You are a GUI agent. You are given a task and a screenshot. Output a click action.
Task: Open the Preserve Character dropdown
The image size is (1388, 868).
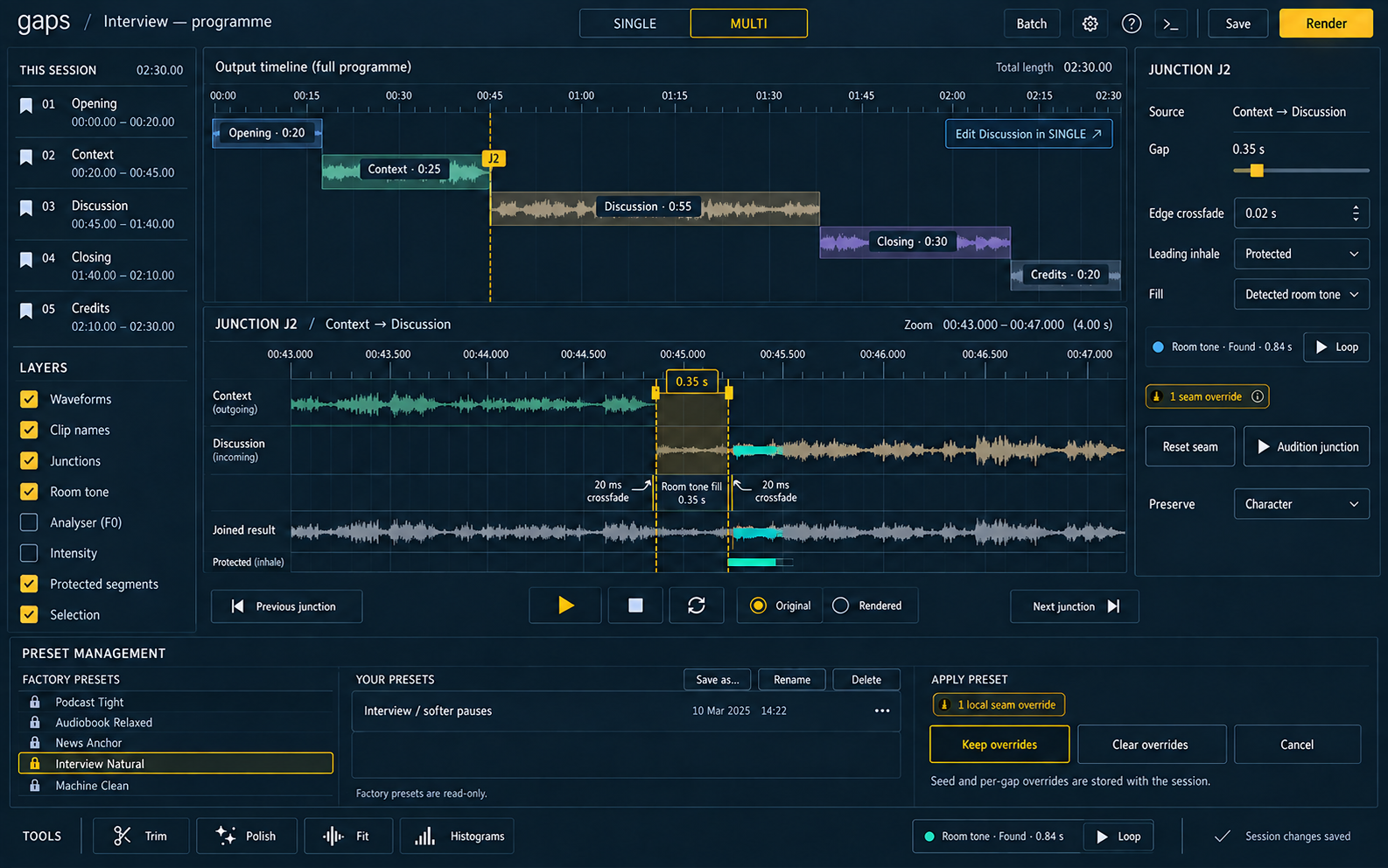(1301, 504)
